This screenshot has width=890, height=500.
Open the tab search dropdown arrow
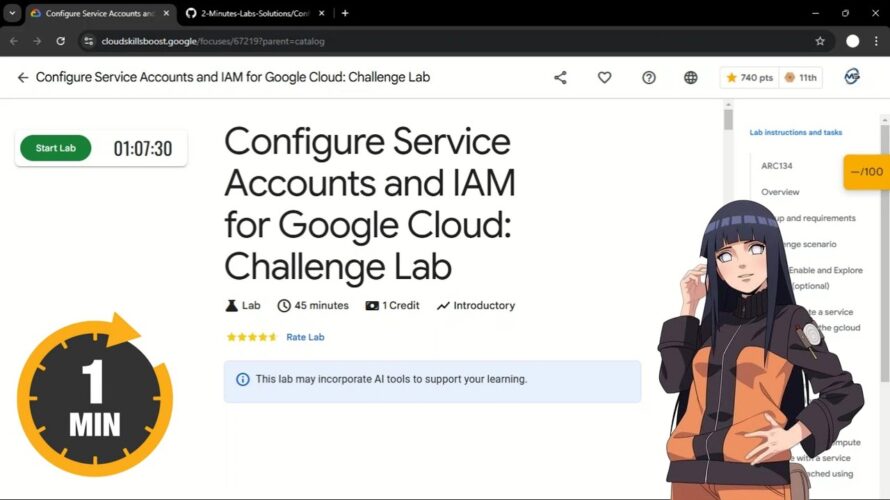coord(12,13)
